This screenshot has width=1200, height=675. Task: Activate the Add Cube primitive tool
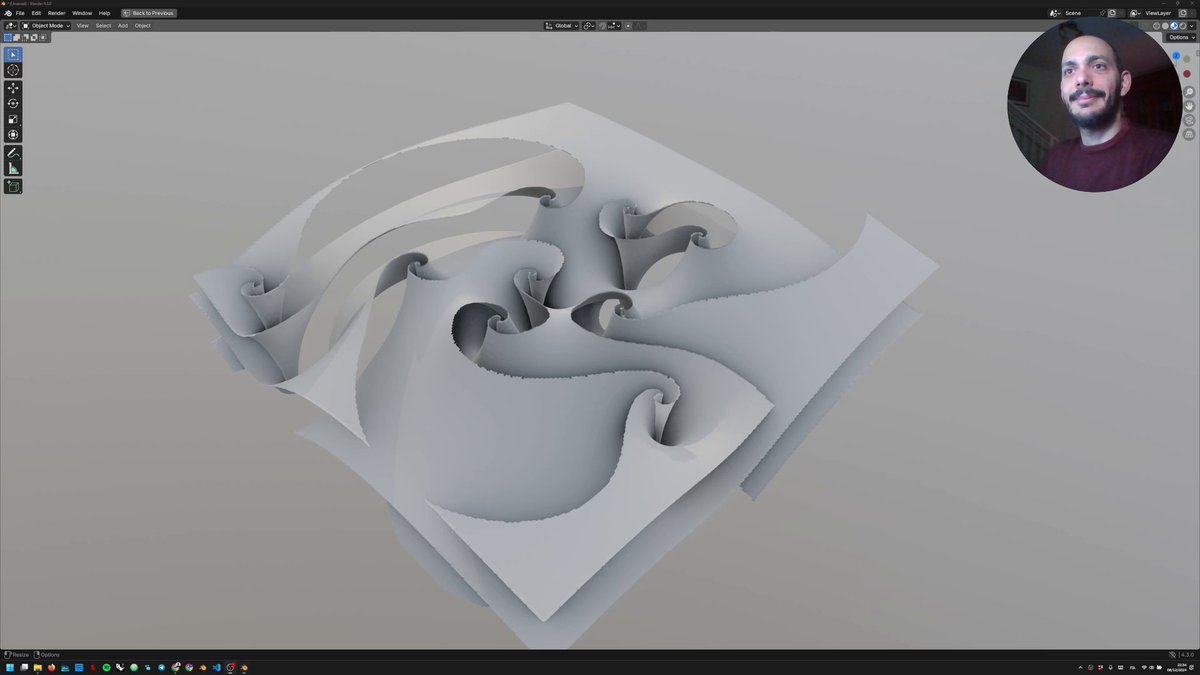click(13, 186)
